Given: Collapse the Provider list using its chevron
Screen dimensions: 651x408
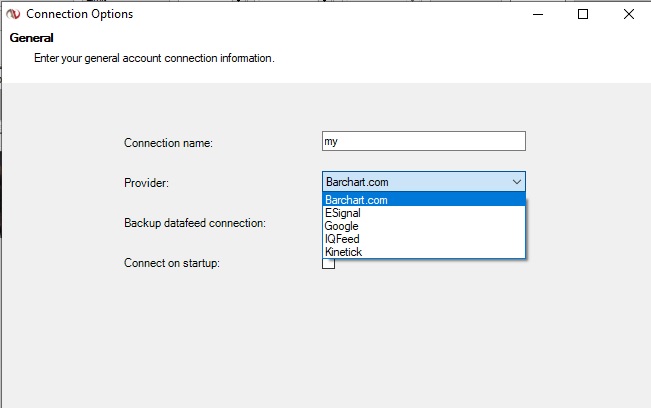Looking at the screenshot, I should (x=517, y=182).
